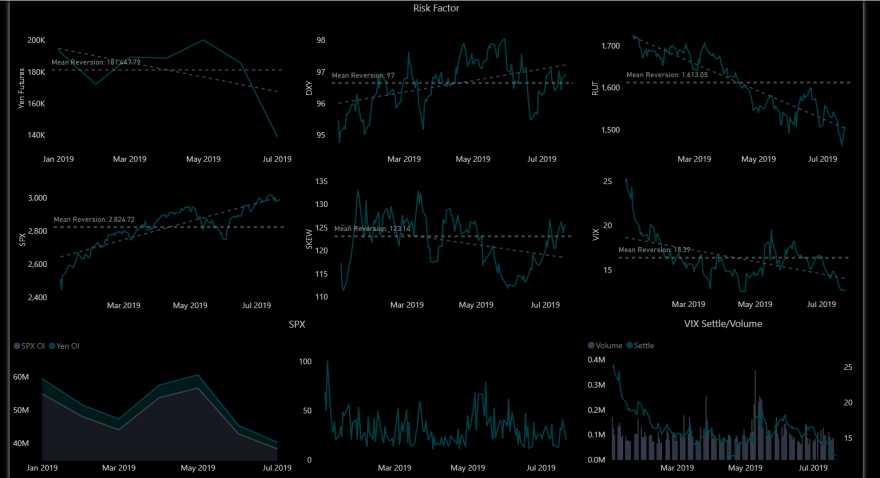Click the SKEW axis title
The image size is (880, 478).
tap(309, 240)
